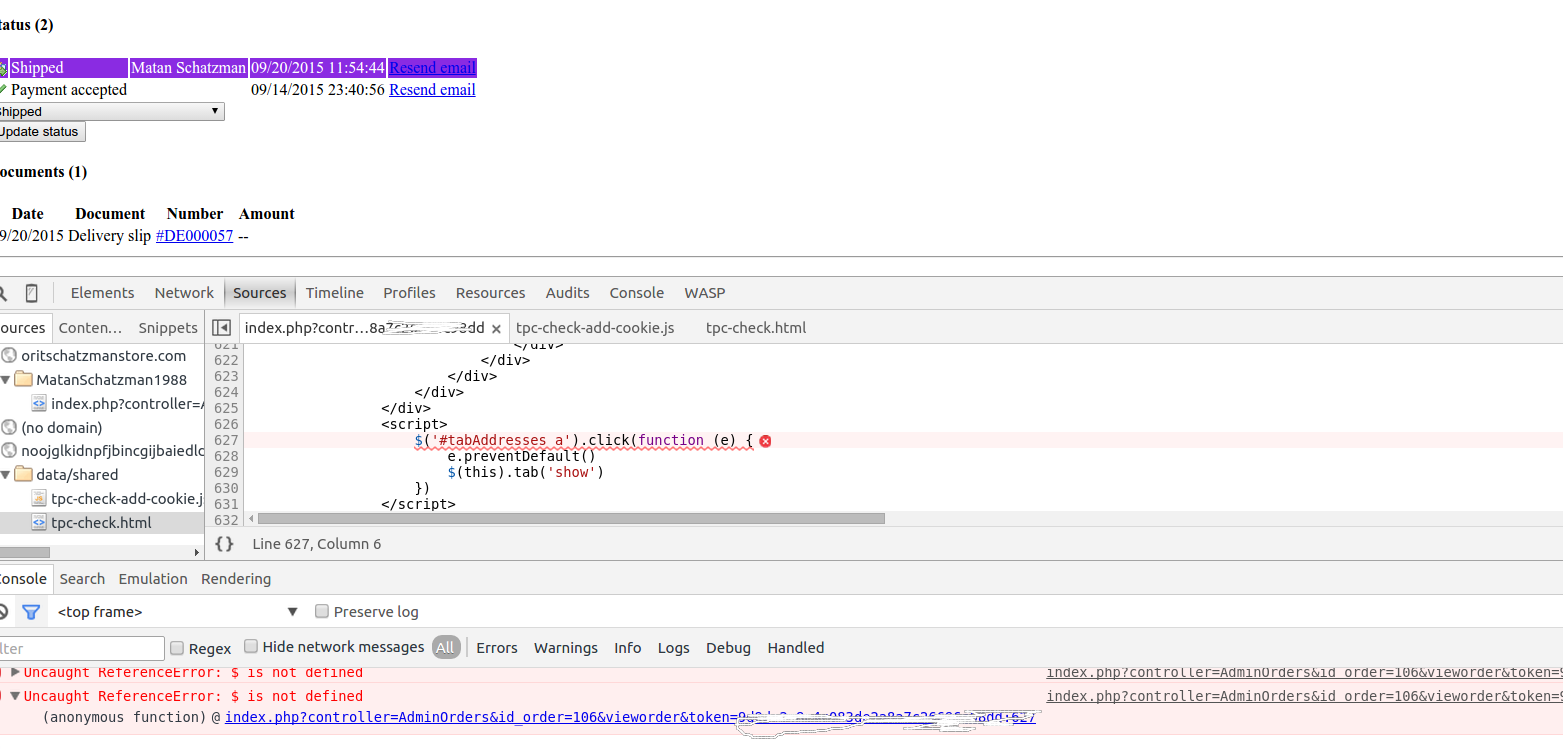Image resolution: width=1563 pixels, height=749 pixels.
Task: Open the Network panel
Action: pyautogui.click(x=184, y=293)
